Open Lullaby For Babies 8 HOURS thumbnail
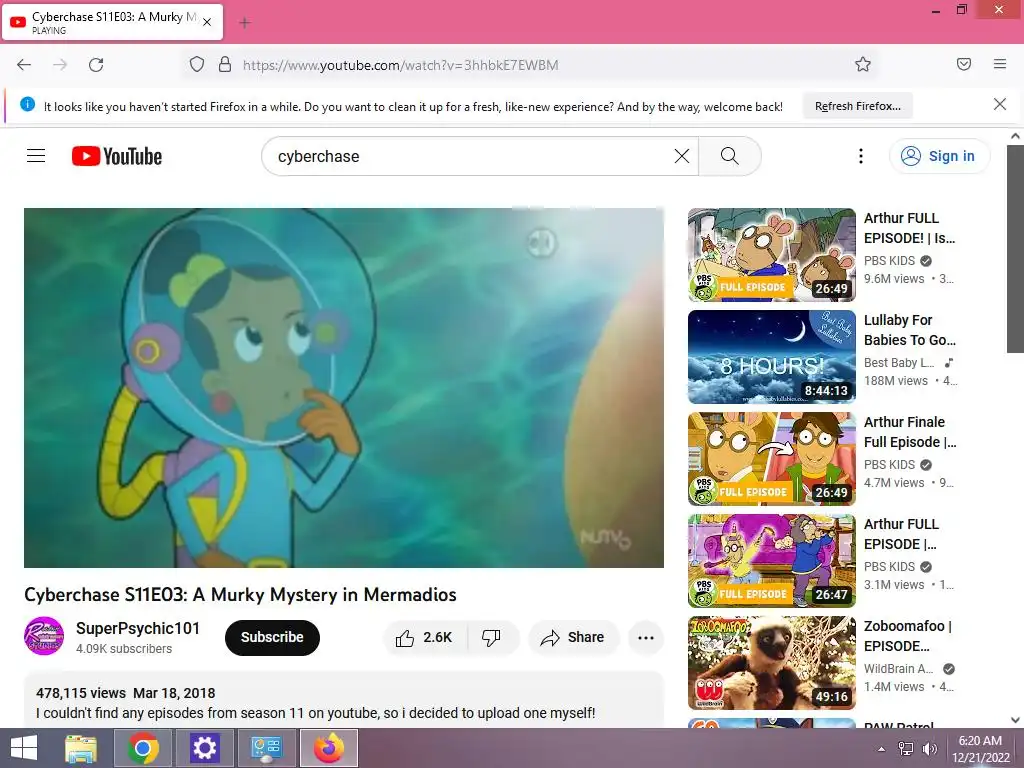Screen dimensions: 1024x768 [x=771, y=357]
